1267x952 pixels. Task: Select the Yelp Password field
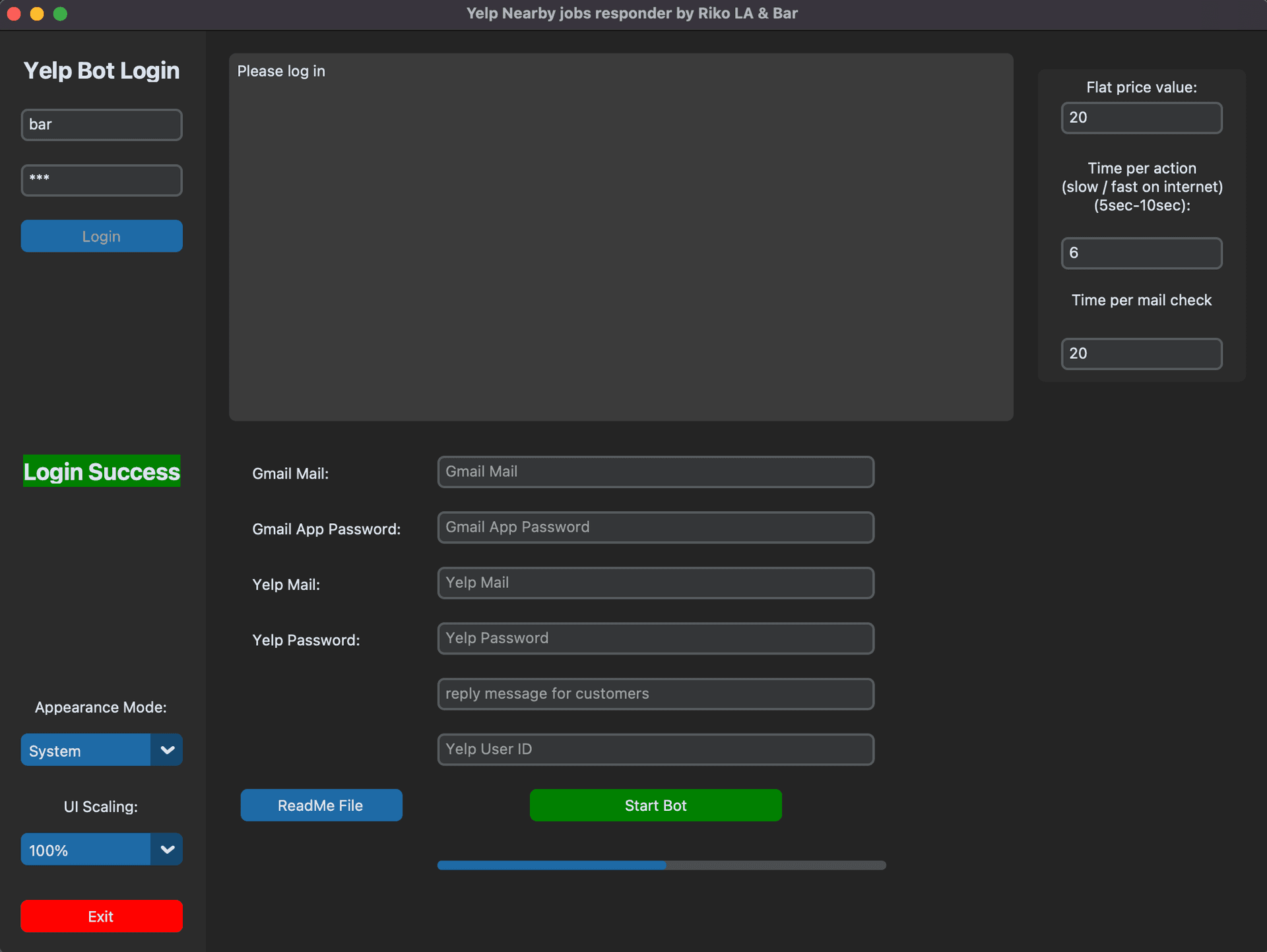[x=655, y=638]
